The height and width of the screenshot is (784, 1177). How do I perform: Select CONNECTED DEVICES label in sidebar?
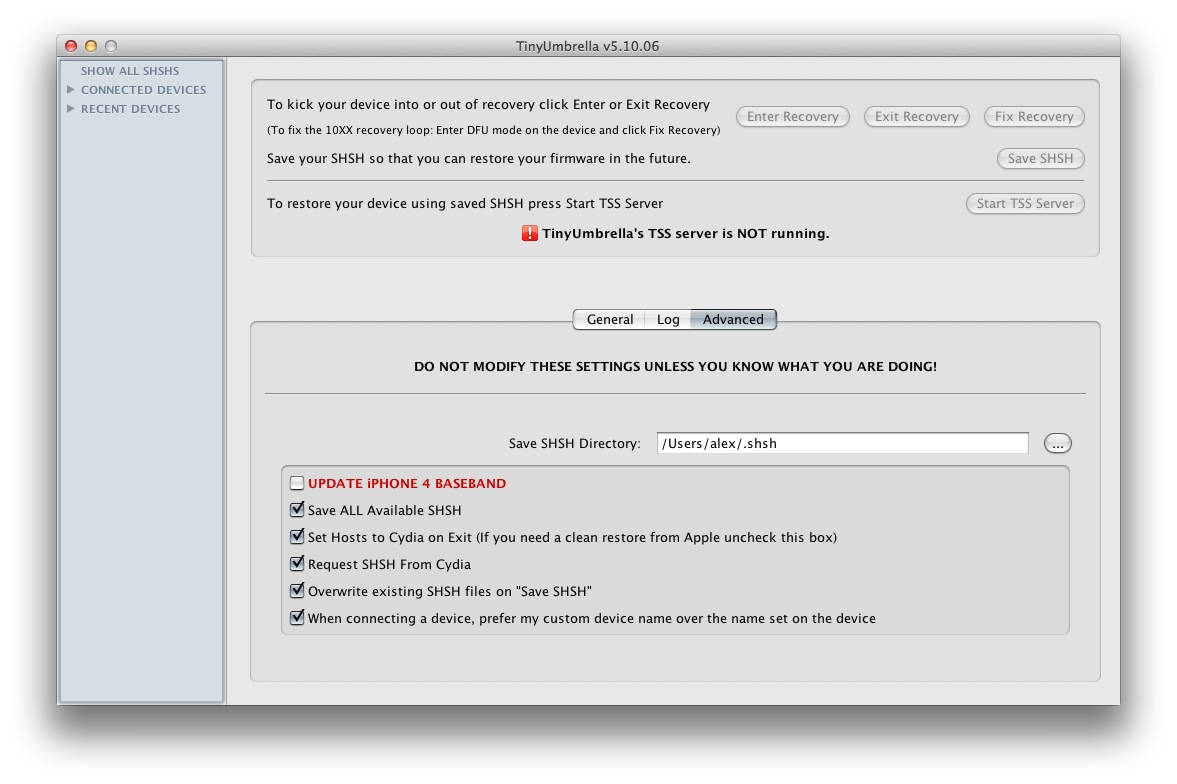point(143,89)
